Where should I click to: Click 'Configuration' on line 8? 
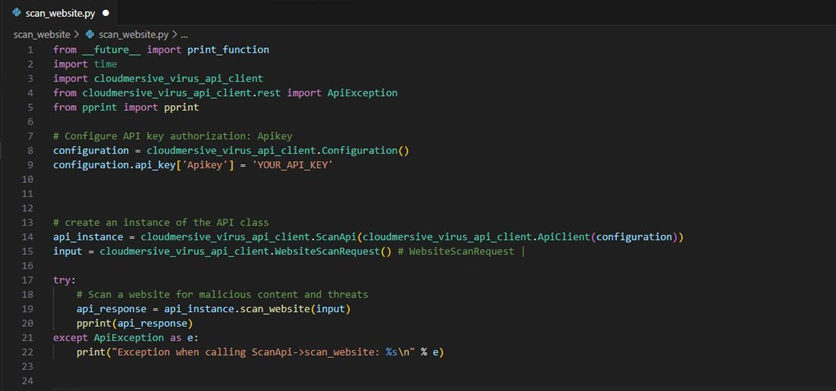(360, 151)
